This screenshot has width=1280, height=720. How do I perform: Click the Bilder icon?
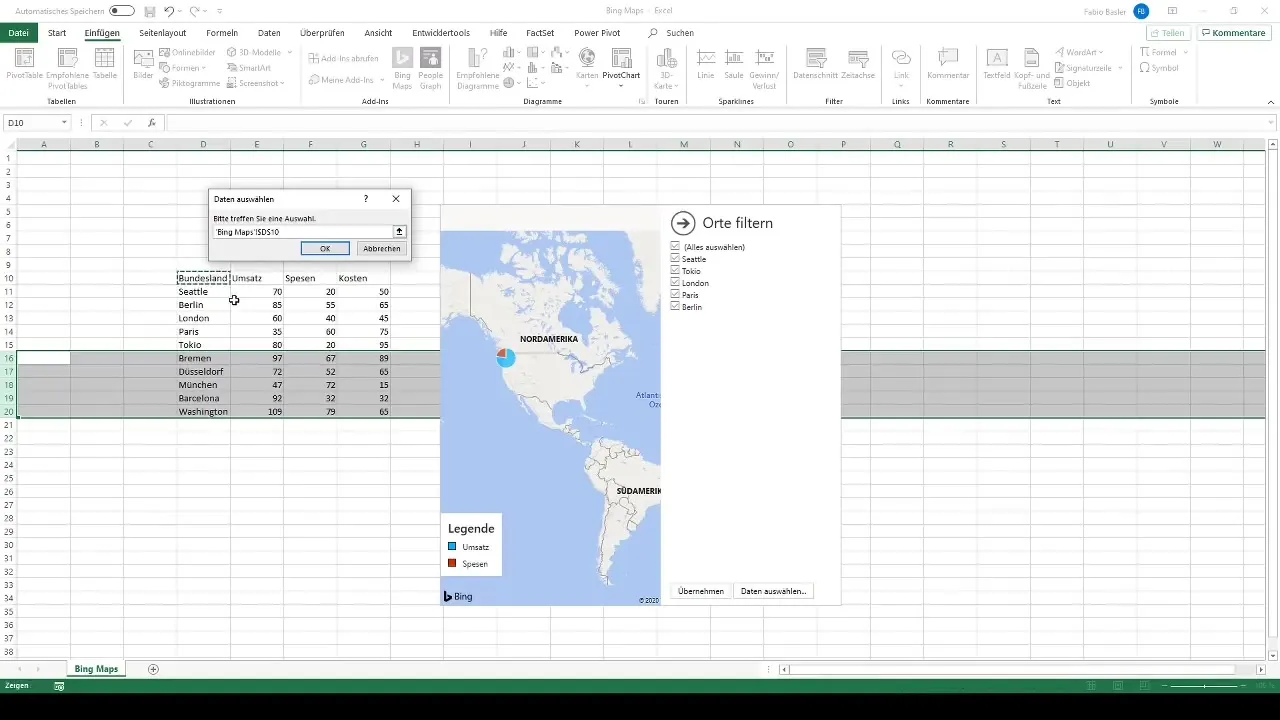point(143,66)
